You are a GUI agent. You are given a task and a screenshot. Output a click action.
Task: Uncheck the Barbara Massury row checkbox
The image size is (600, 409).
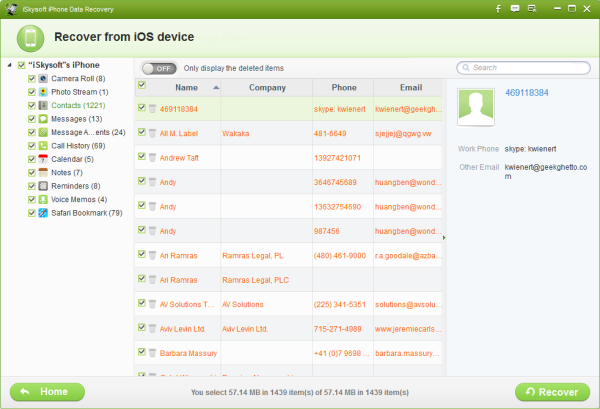[142, 352]
